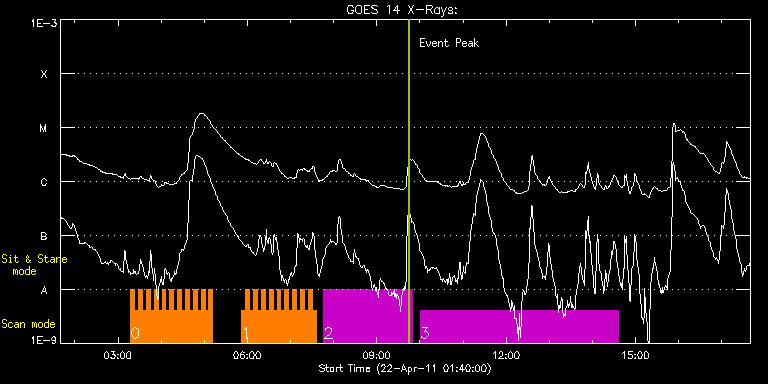The image size is (768, 384).
Task: Click the Sit & Stare mode label
Action: [34, 265]
